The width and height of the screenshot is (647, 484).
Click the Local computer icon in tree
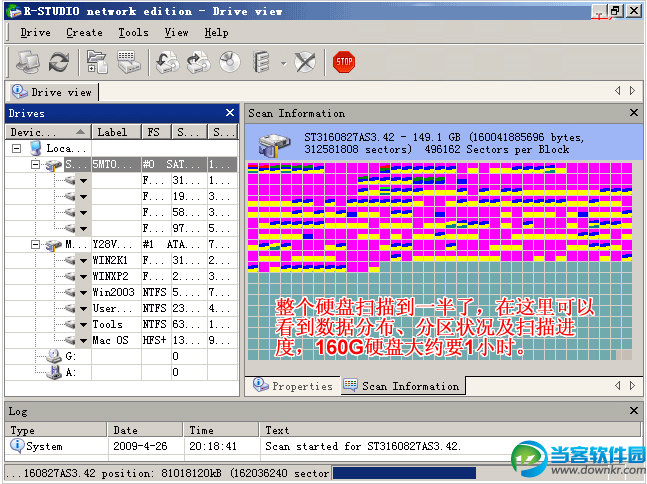pyautogui.click(x=36, y=148)
